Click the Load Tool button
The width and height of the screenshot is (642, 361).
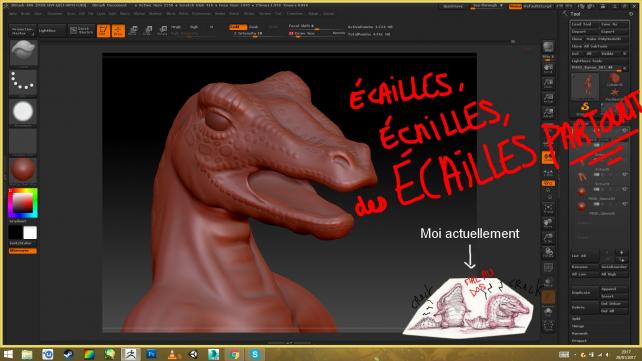(x=582, y=24)
